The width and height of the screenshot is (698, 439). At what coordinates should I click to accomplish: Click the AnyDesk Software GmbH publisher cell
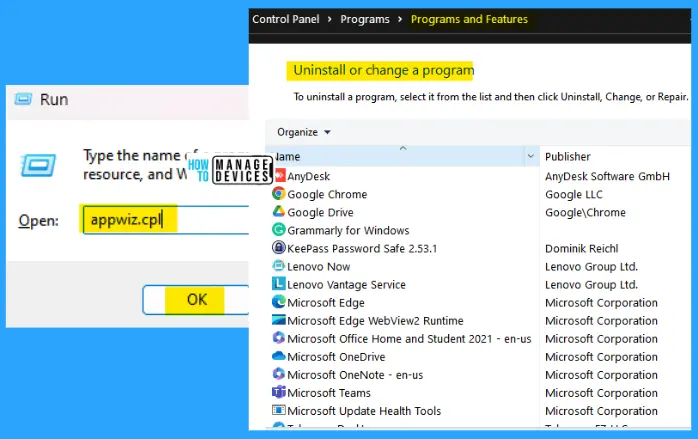click(x=607, y=176)
